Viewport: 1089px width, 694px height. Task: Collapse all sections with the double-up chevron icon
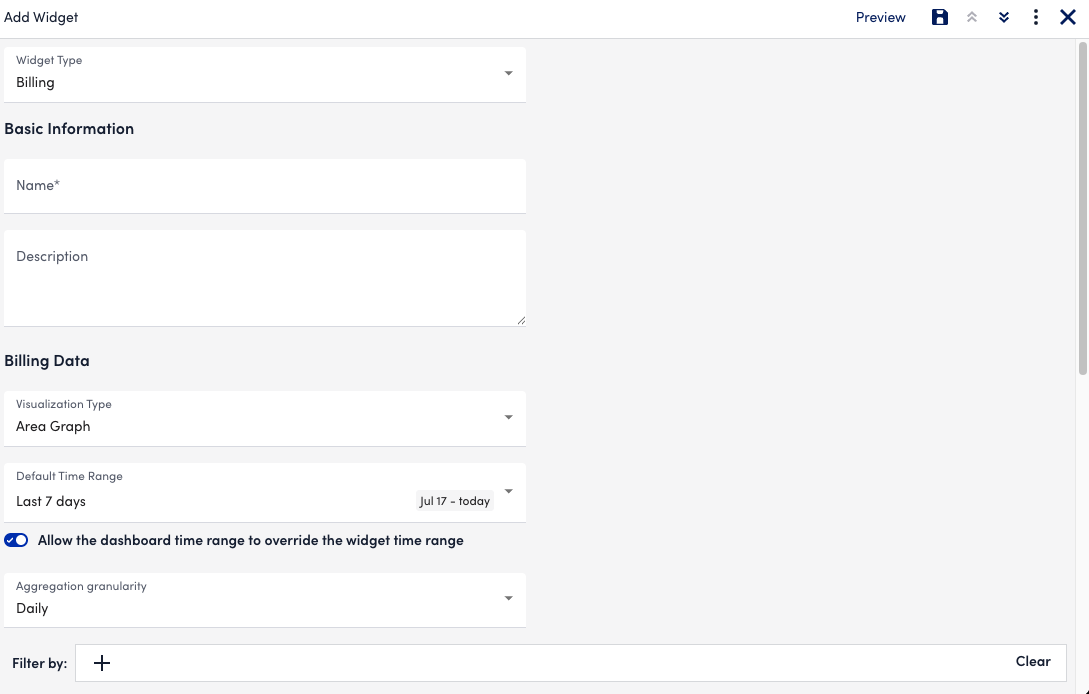point(971,17)
